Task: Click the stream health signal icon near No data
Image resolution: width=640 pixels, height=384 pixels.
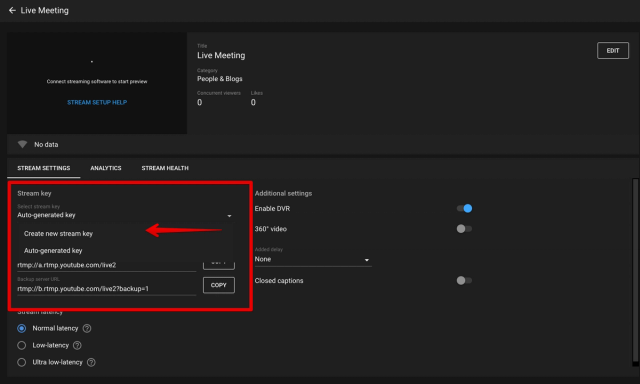Action: 22,144
